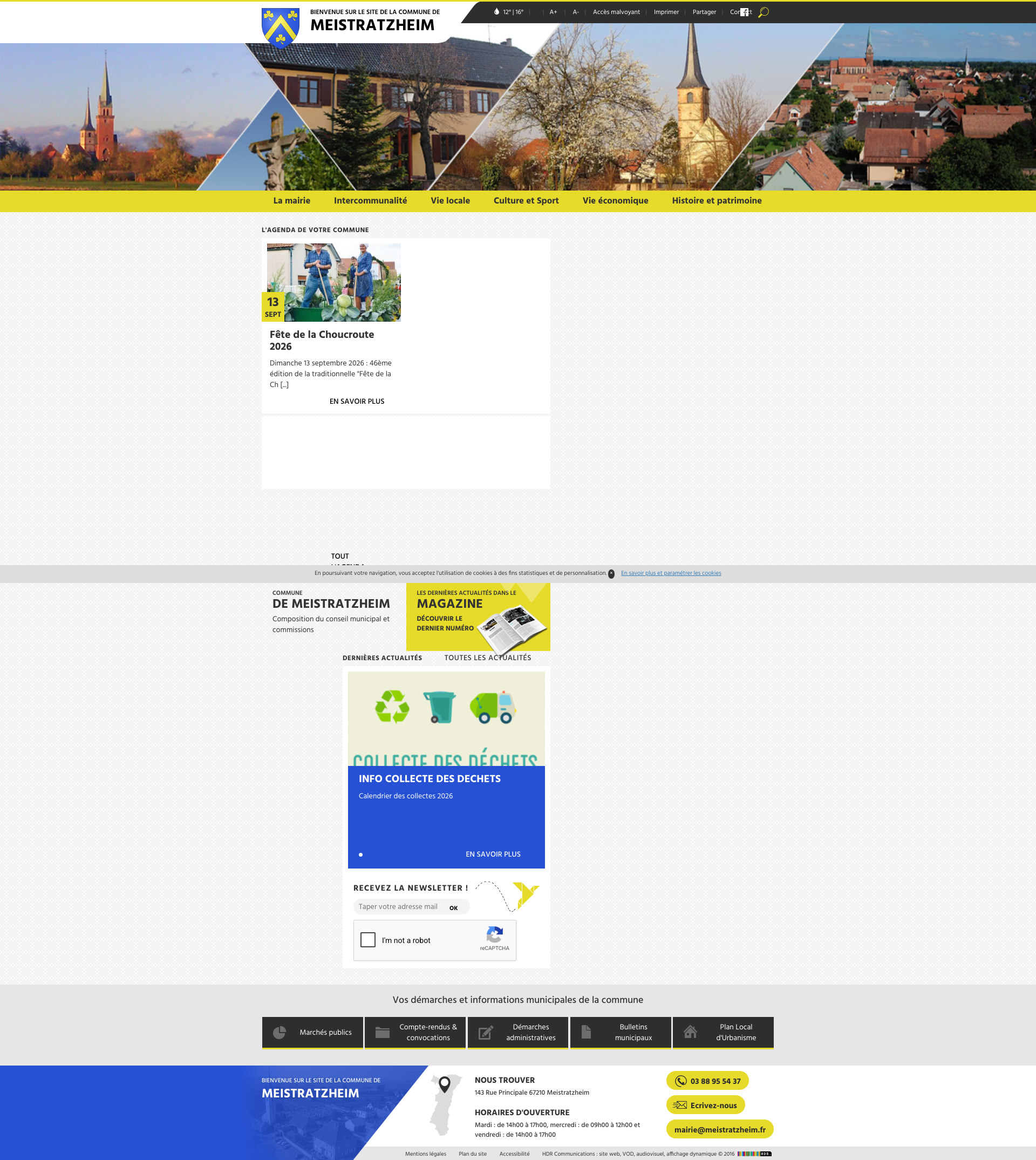Increase text size with A+

553,12
